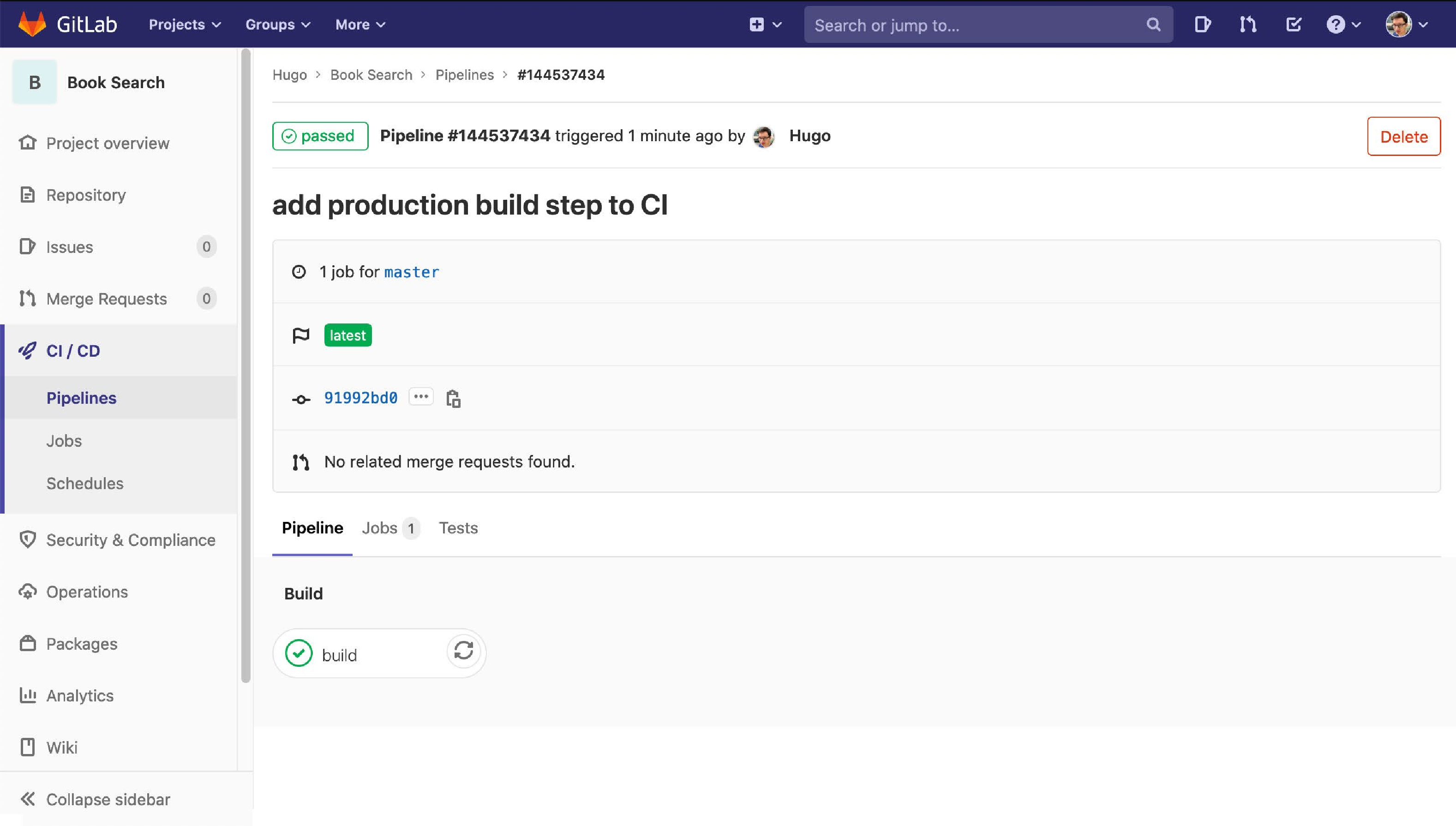Switch to the Pipeline tab
Screen dimensions: 1456x826
(312, 528)
